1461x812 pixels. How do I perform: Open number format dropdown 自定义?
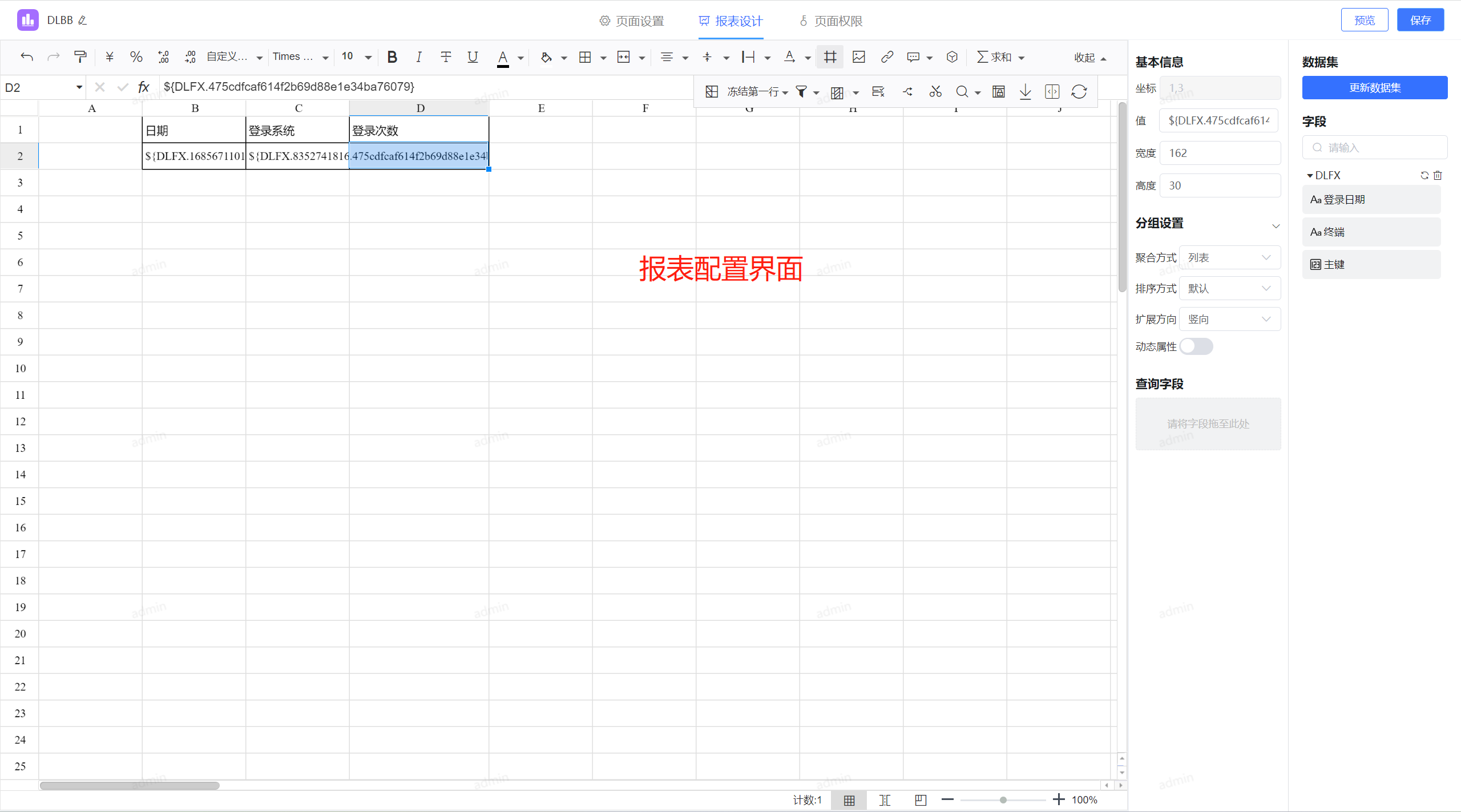tap(235, 57)
